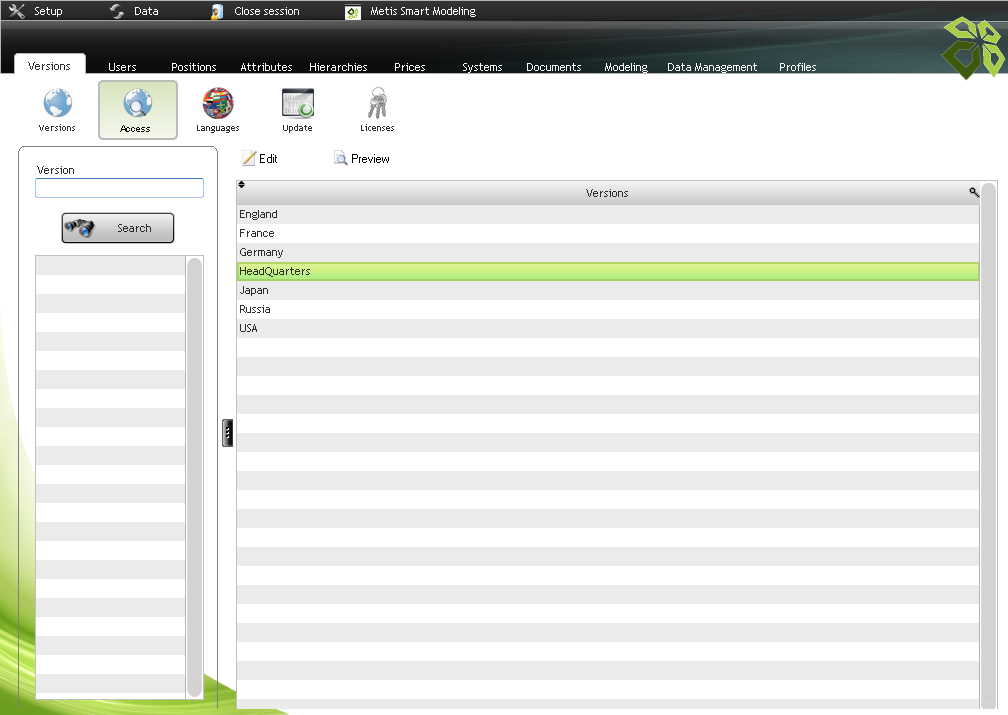This screenshot has height=715, width=1008.
Task: Open Languages flag globe icon
Action: (217, 104)
